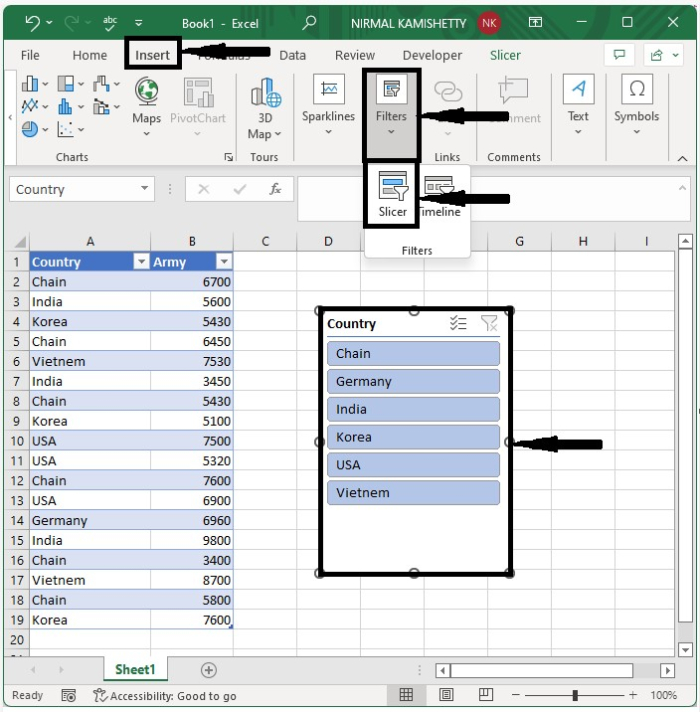The image size is (700, 712).
Task: Filter slicer by India
Action: pyautogui.click(x=413, y=409)
